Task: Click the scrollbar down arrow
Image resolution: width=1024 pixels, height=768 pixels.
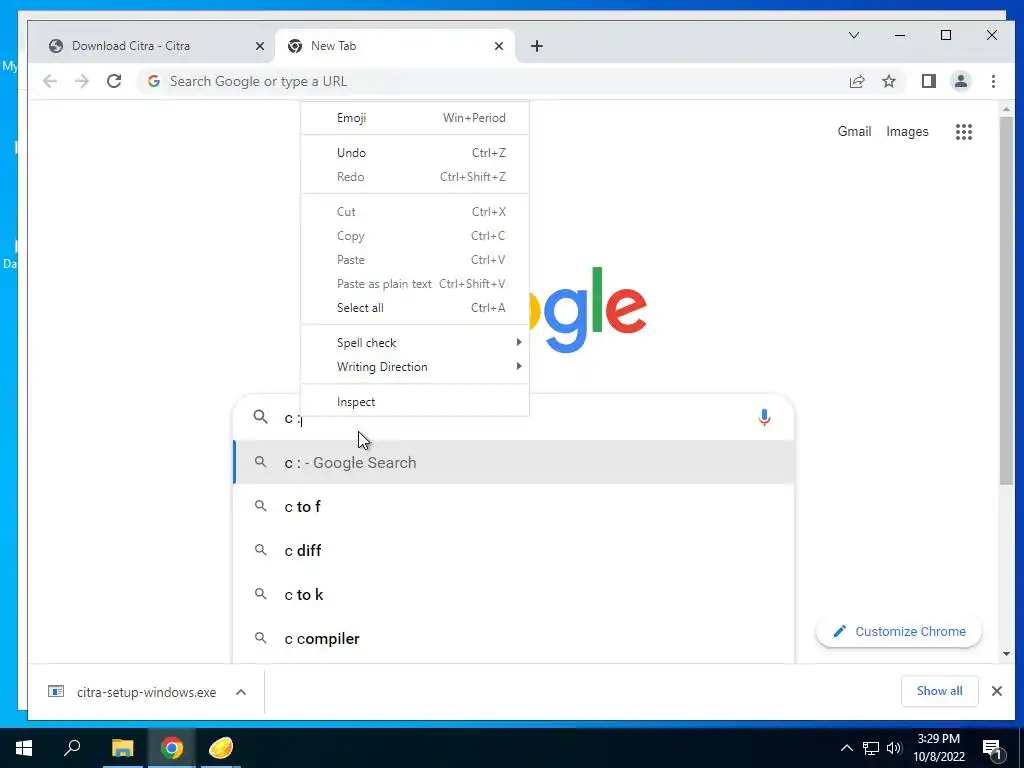Action: pyautogui.click(x=1006, y=654)
